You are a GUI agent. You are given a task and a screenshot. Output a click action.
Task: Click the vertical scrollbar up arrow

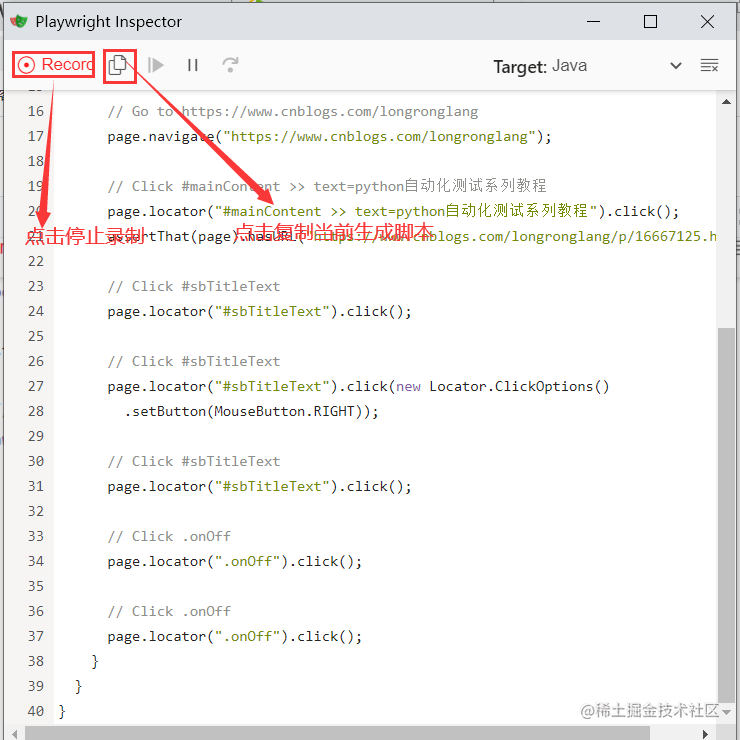coord(726,101)
